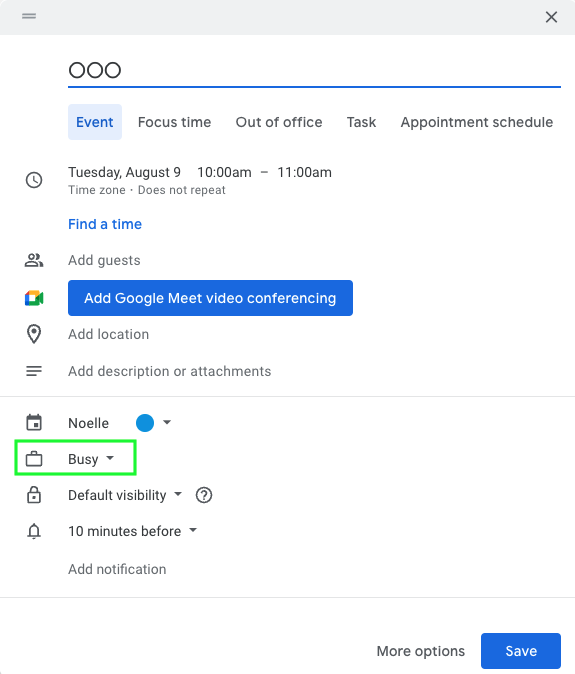This screenshot has width=575, height=674.
Task: Expand the Default visibility dropdown
Action: point(125,495)
